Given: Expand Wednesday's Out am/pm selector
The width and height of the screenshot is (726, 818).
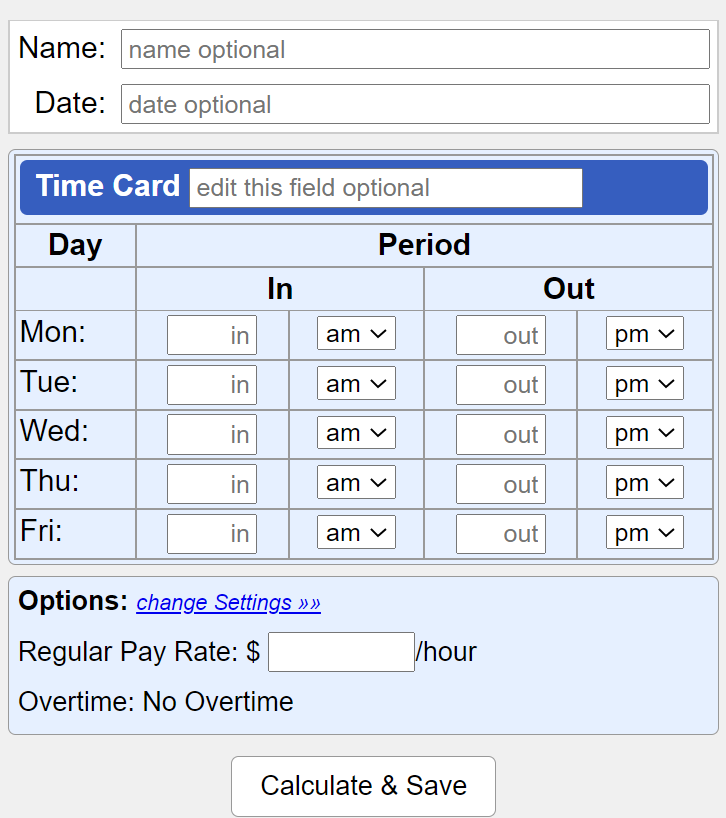Looking at the screenshot, I should point(644,433).
